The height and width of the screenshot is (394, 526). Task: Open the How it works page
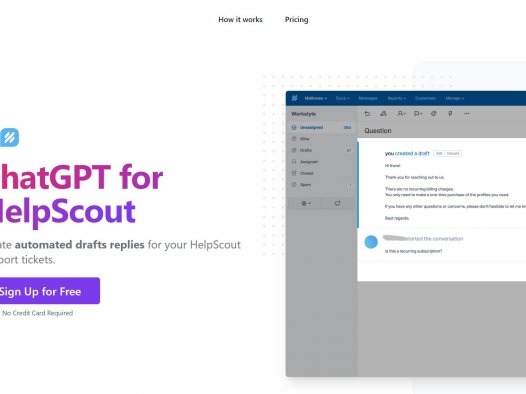tap(240, 20)
